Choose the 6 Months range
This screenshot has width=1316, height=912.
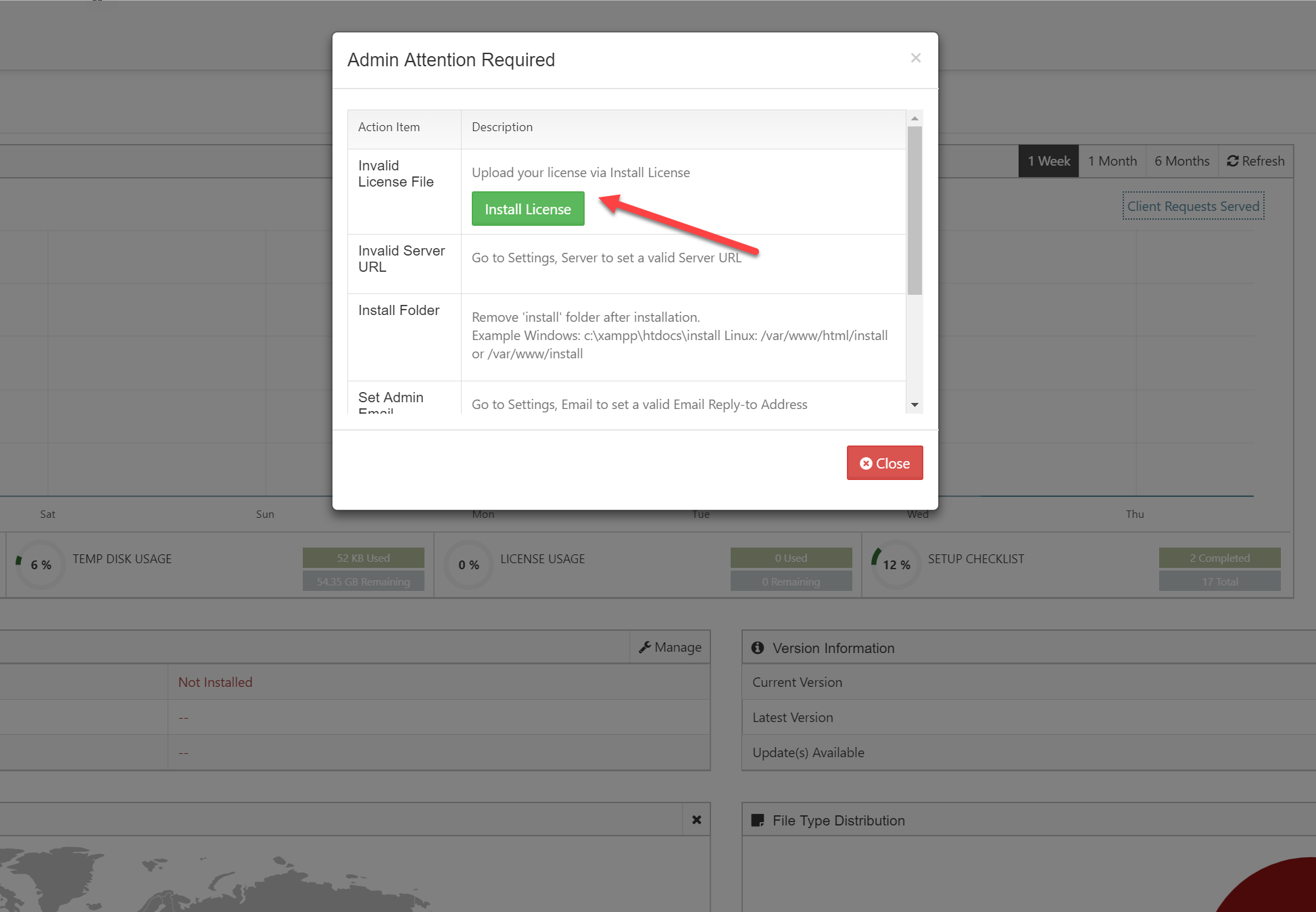pyautogui.click(x=1181, y=161)
